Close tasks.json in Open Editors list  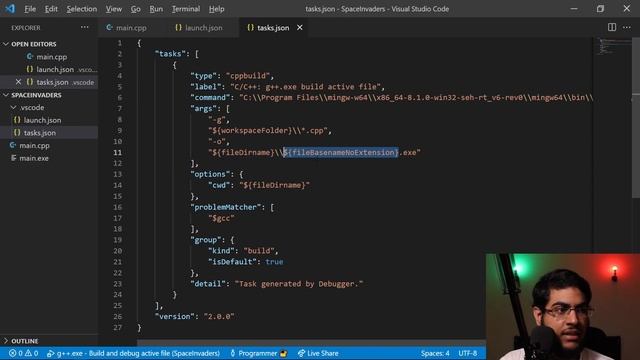click(x=18, y=82)
